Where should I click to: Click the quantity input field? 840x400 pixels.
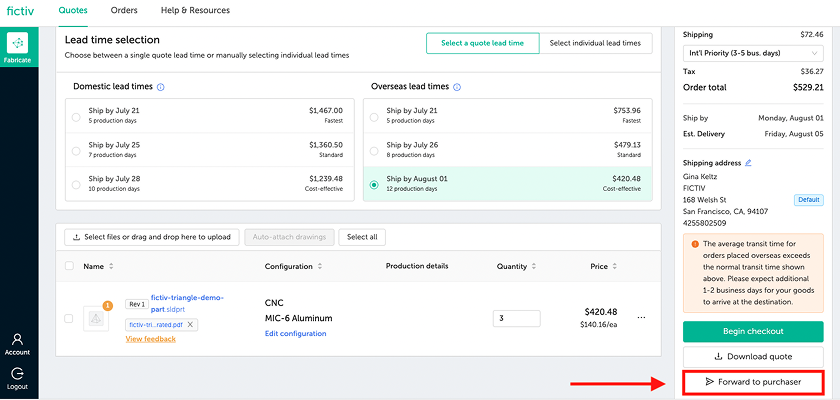click(516, 318)
